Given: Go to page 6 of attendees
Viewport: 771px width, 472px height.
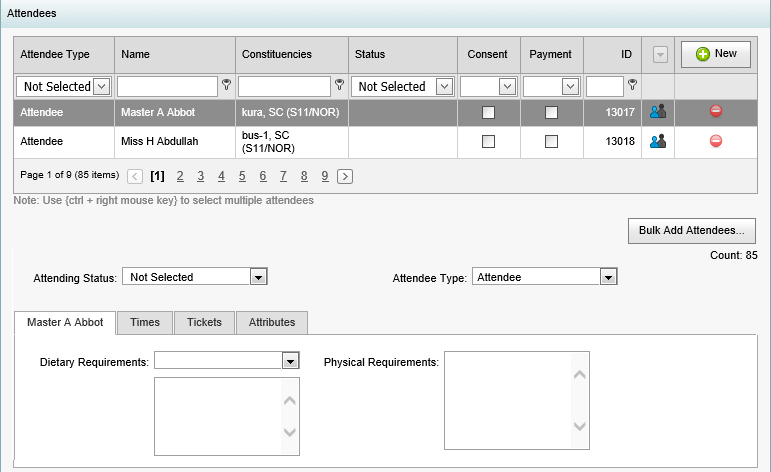Looking at the screenshot, I should click(263, 176).
